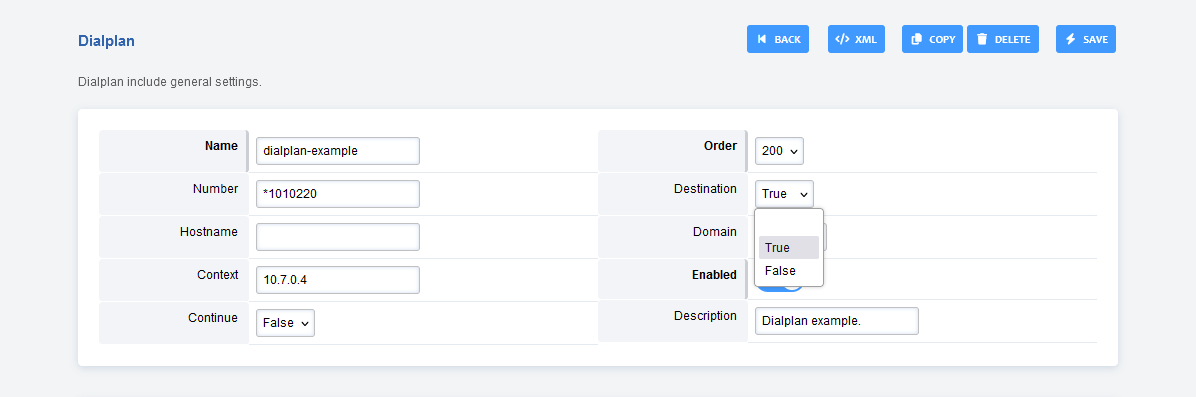Choose False in the Destination list

pyautogui.click(x=789, y=270)
